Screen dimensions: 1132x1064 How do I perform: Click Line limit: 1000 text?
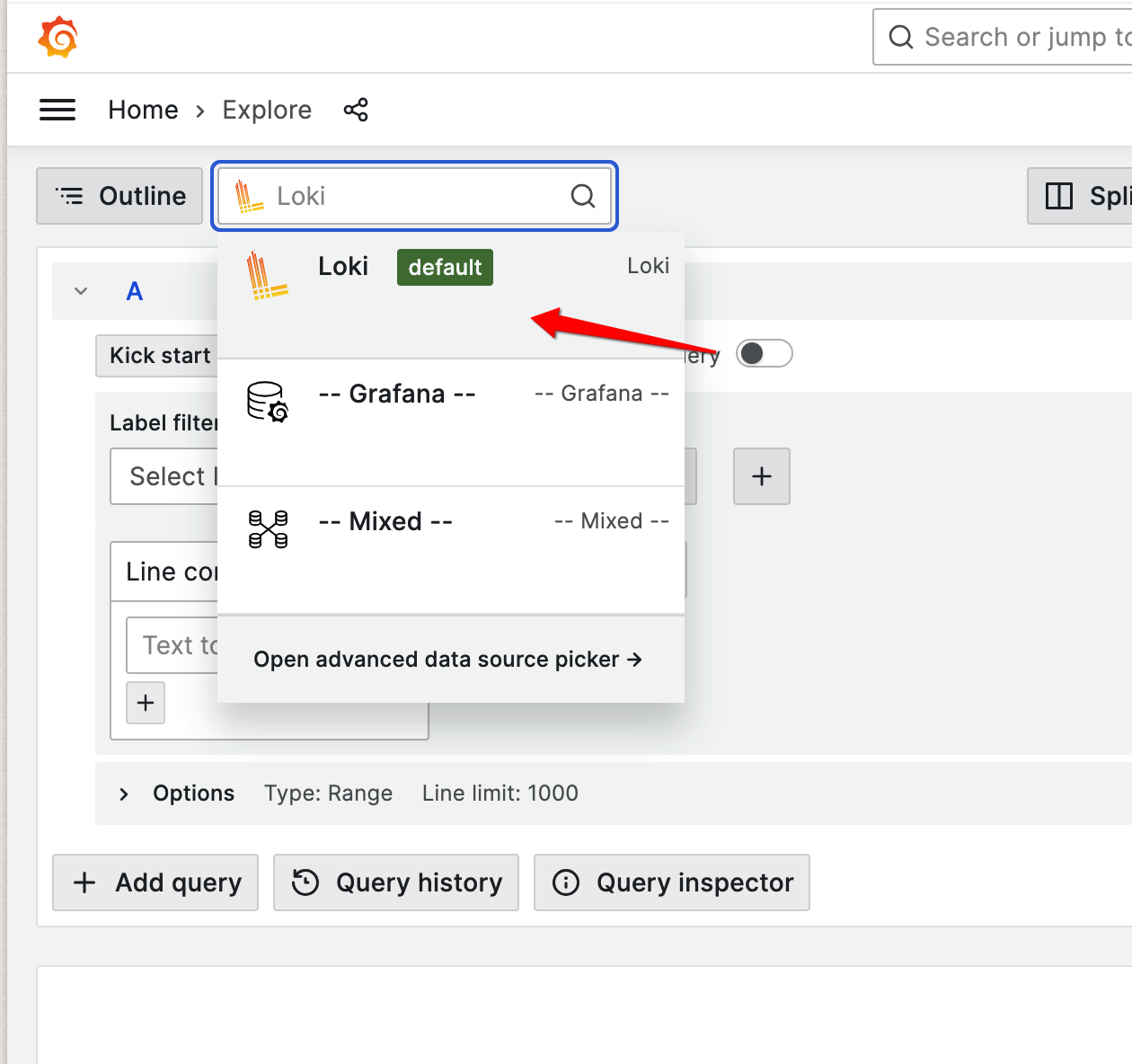[500, 794]
